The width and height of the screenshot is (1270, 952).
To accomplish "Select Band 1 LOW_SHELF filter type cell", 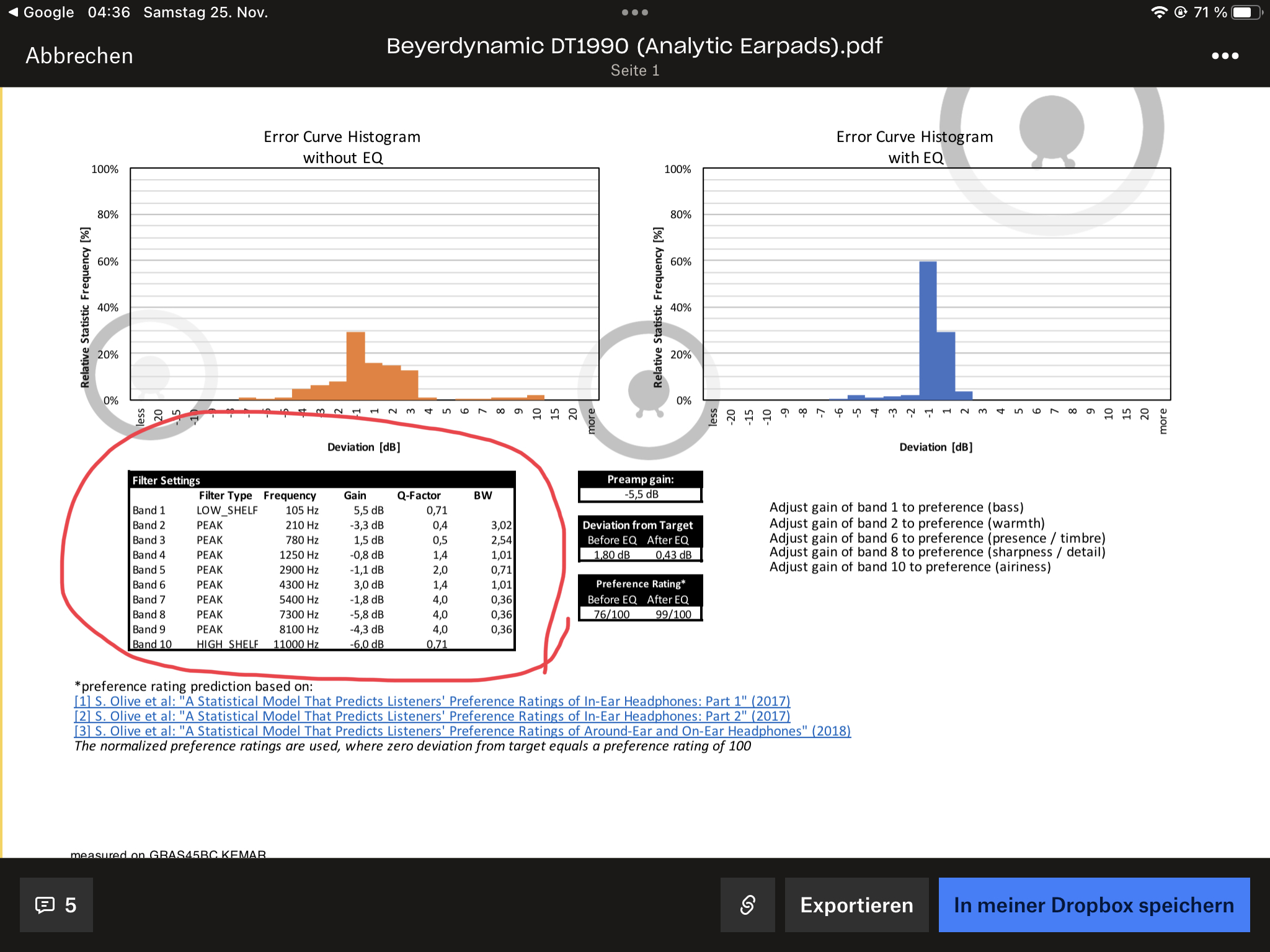I will 227,510.
